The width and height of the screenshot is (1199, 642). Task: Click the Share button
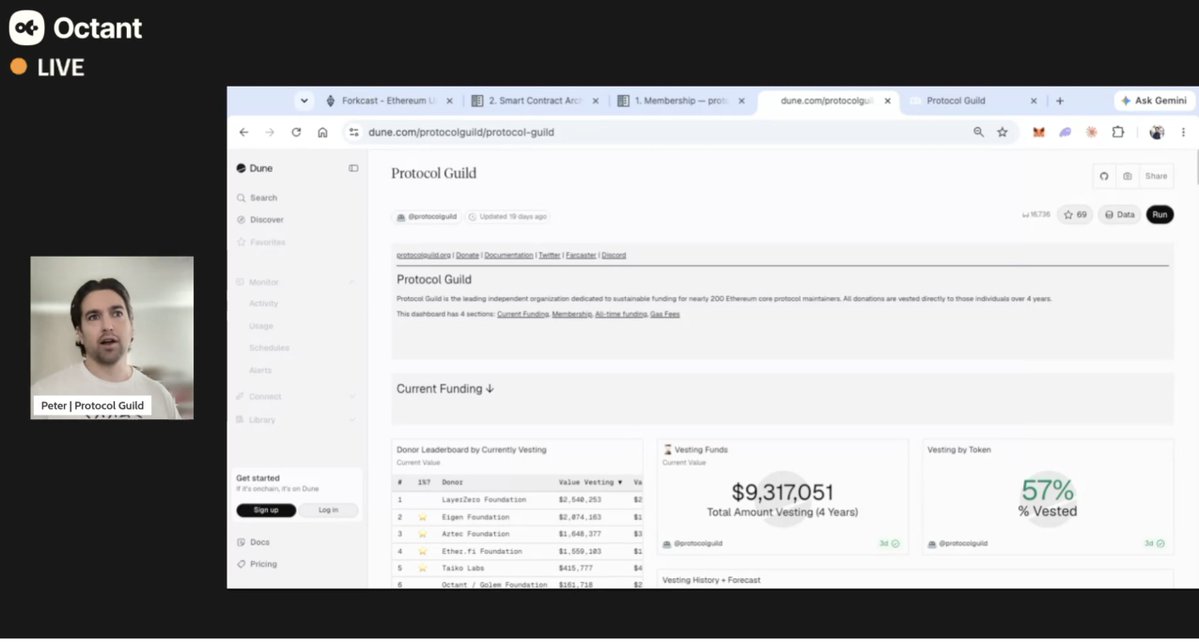pyautogui.click(x=1156, y=177)
